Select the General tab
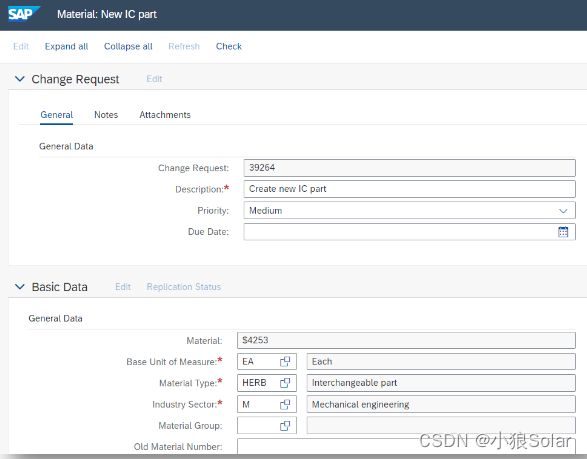 click(57, 115)
